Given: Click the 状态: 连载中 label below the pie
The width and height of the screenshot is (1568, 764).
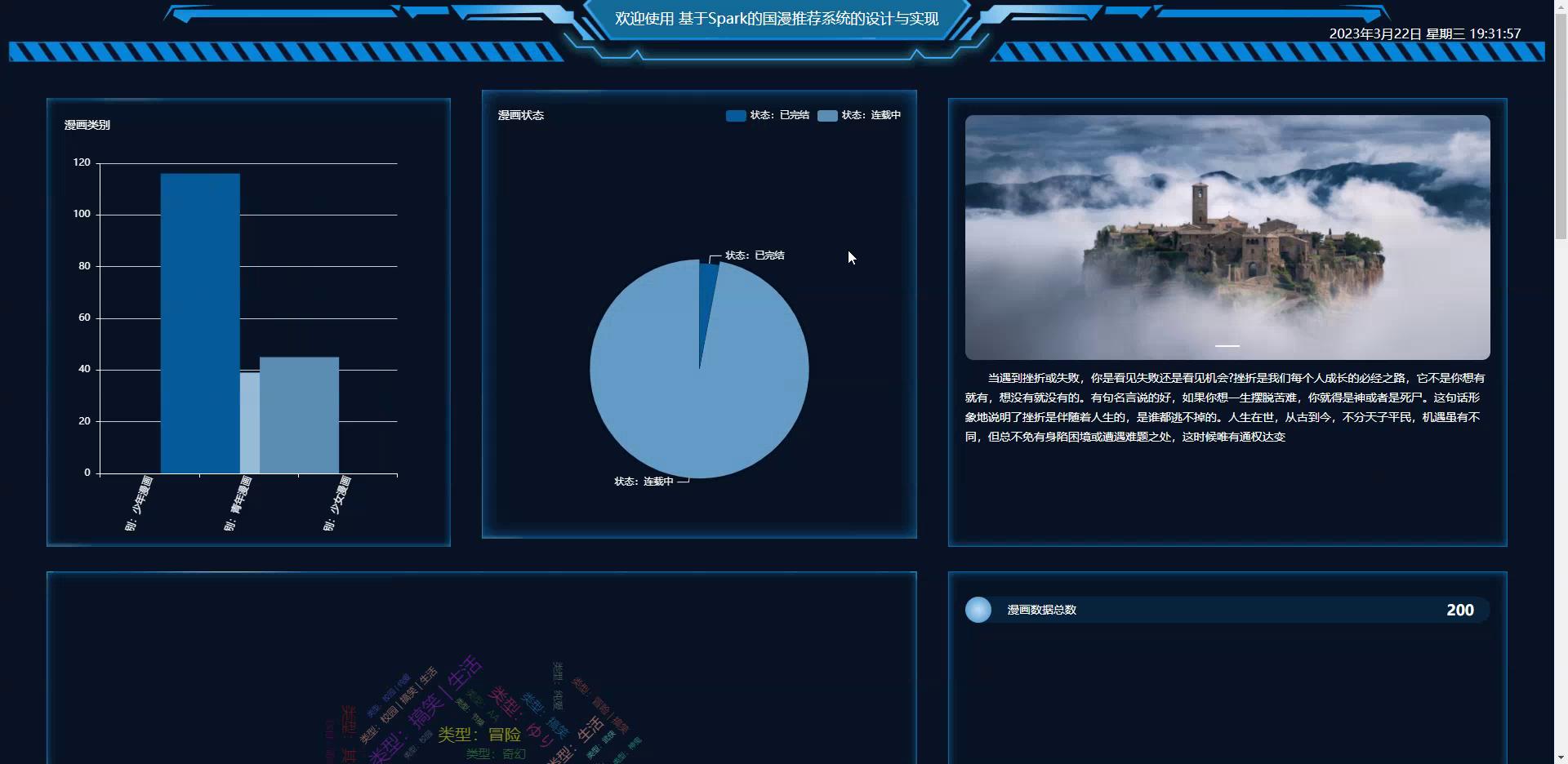Looking at the screenshot, I should (644, 482).
